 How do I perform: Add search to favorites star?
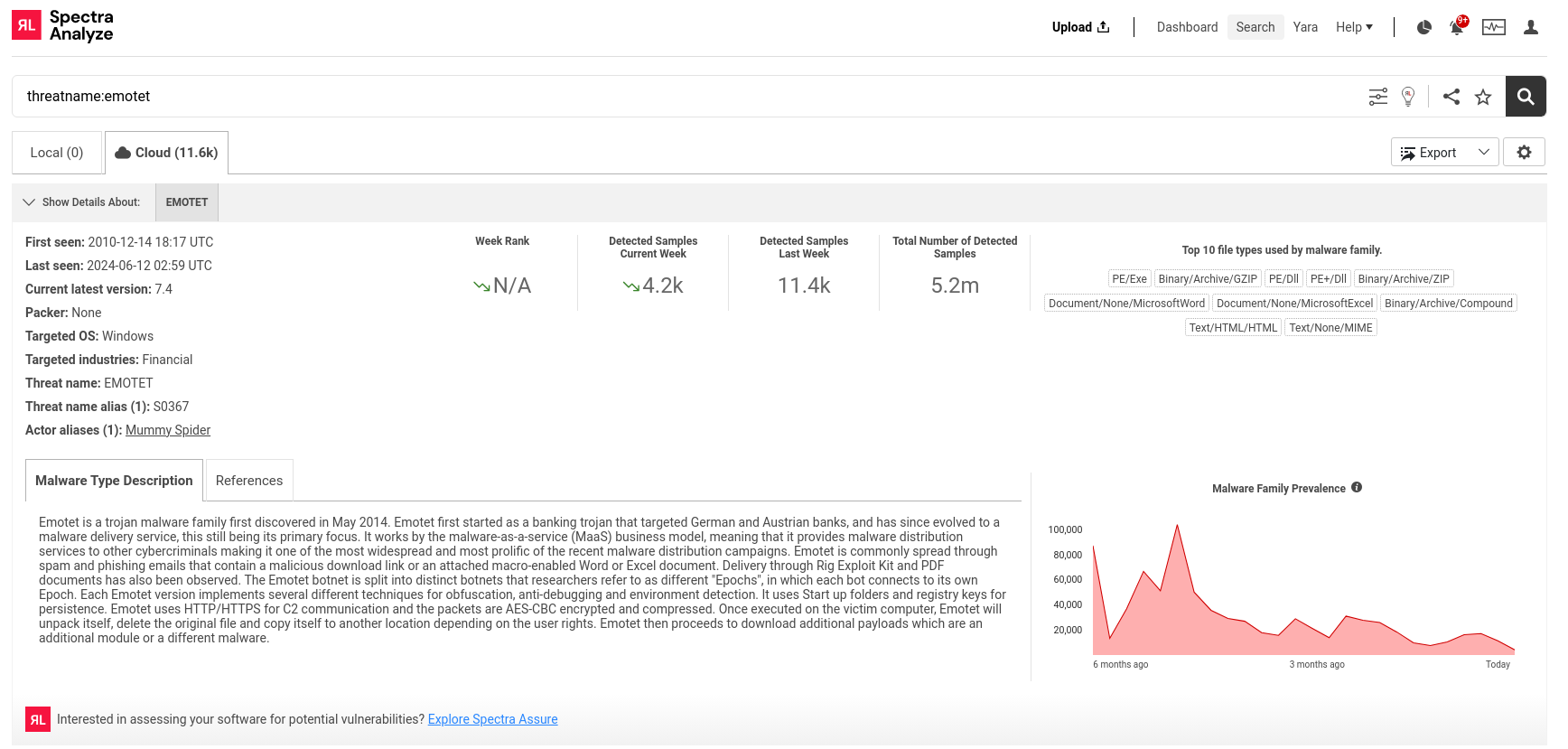coord(1483,97)
